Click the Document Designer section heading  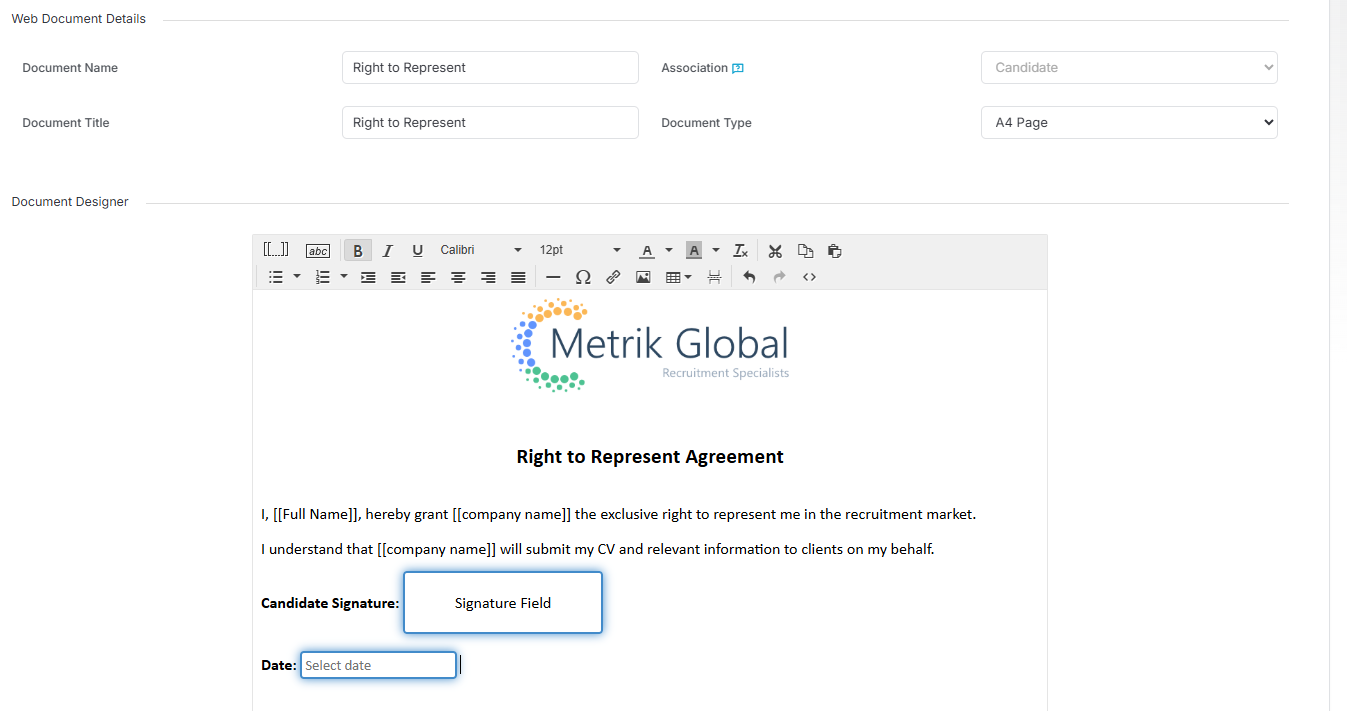[x=70, y=202]
